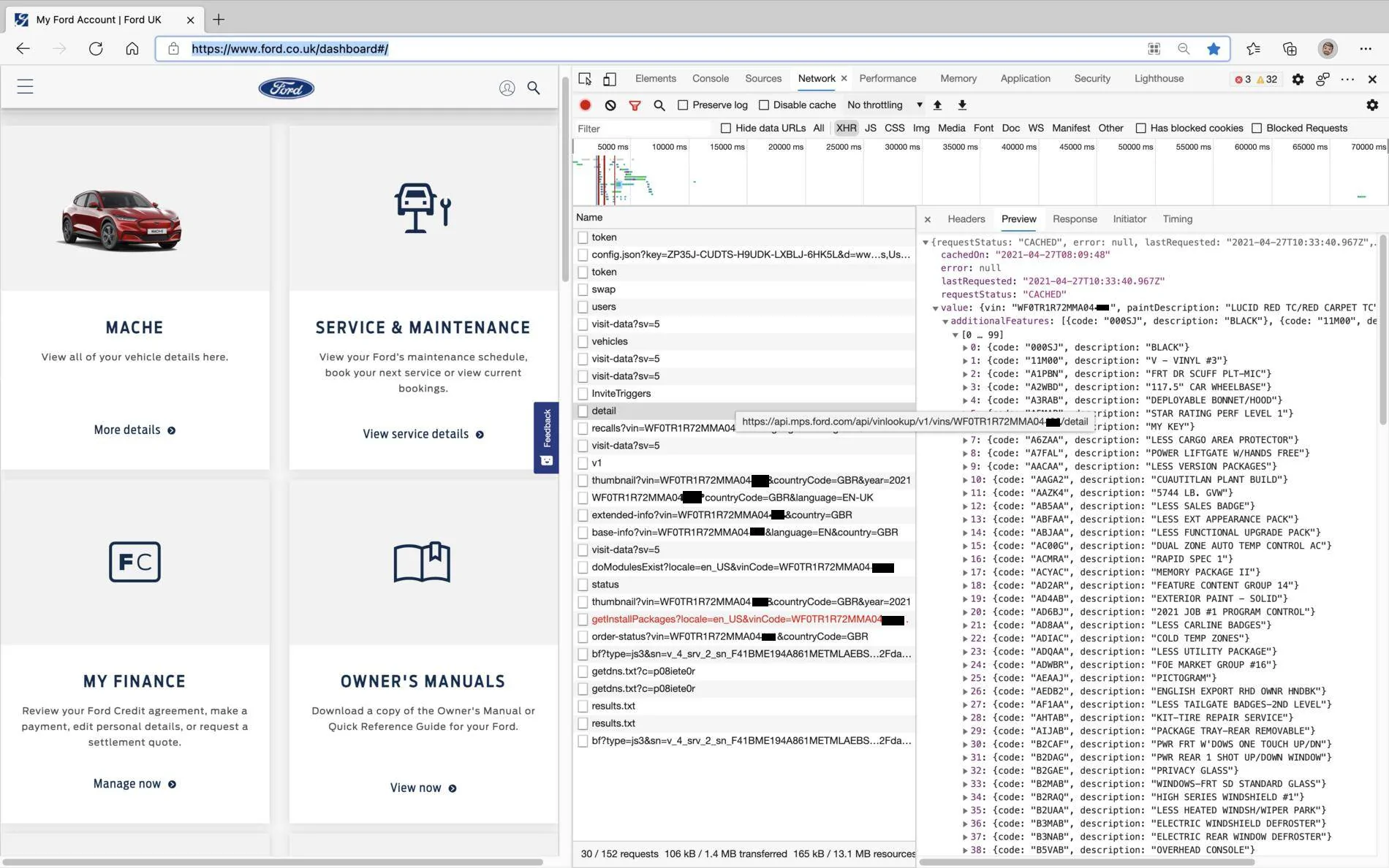The image size is (1389, 868).
Task: Expand item 32 PRIVACY GLASS
Action: tap(965, 771)
